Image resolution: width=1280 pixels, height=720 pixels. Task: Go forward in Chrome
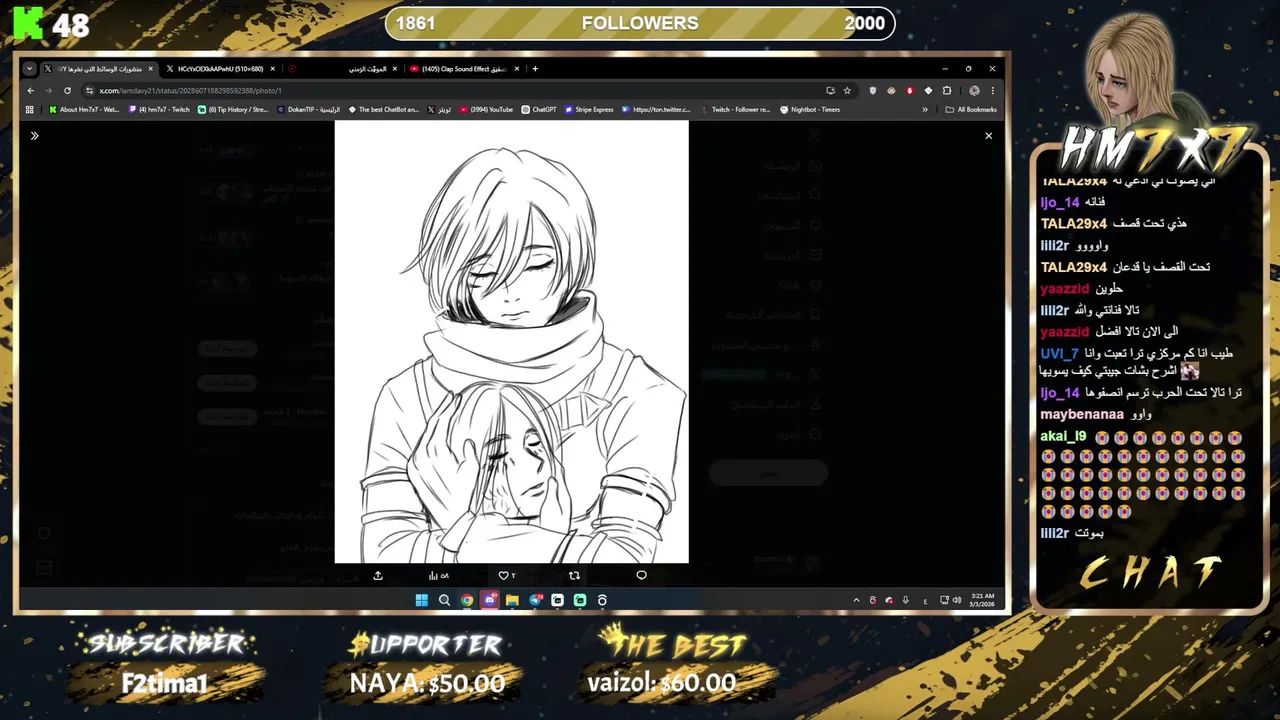48,90
